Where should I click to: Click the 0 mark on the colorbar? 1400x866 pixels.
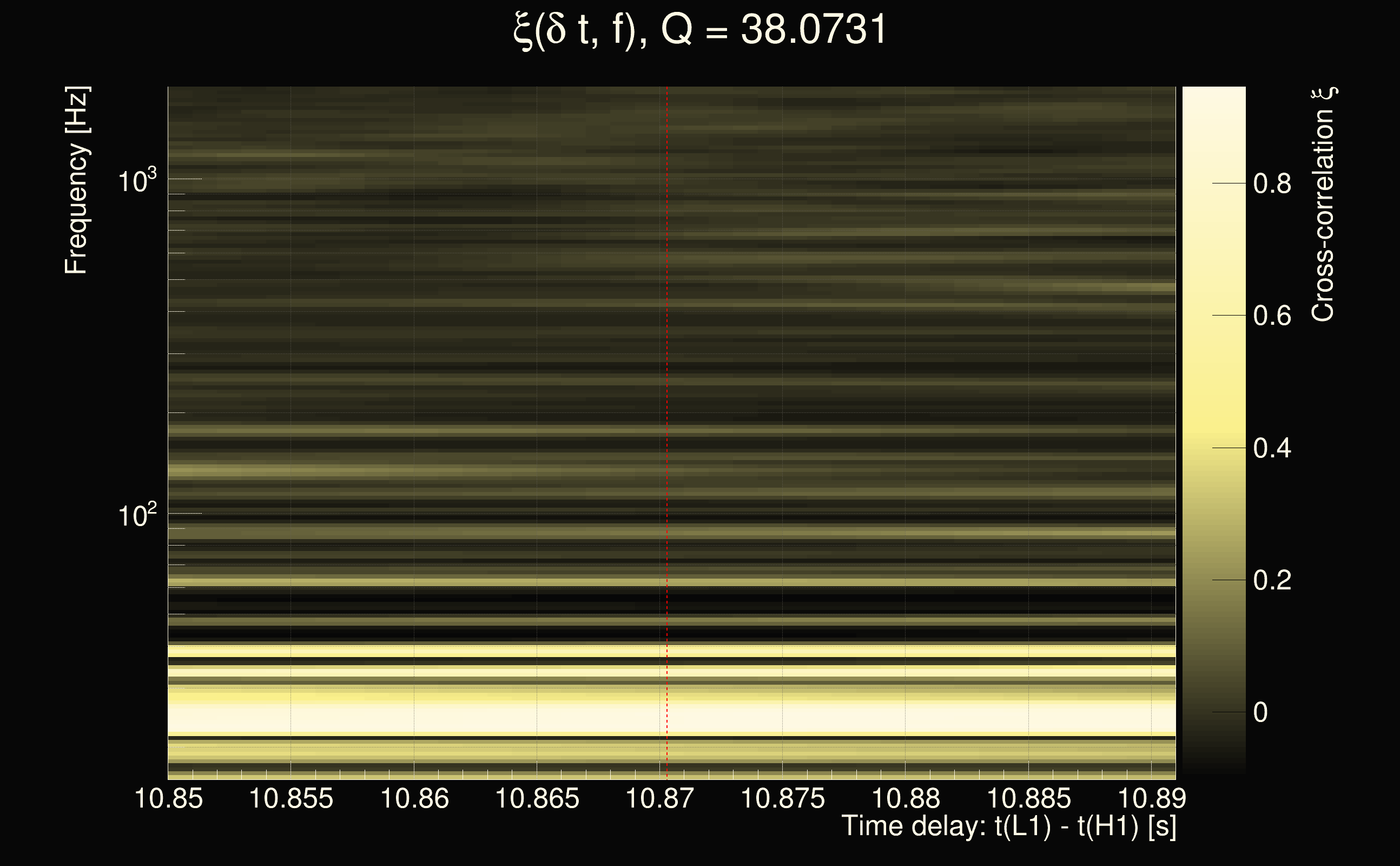tap(1260, 712)
